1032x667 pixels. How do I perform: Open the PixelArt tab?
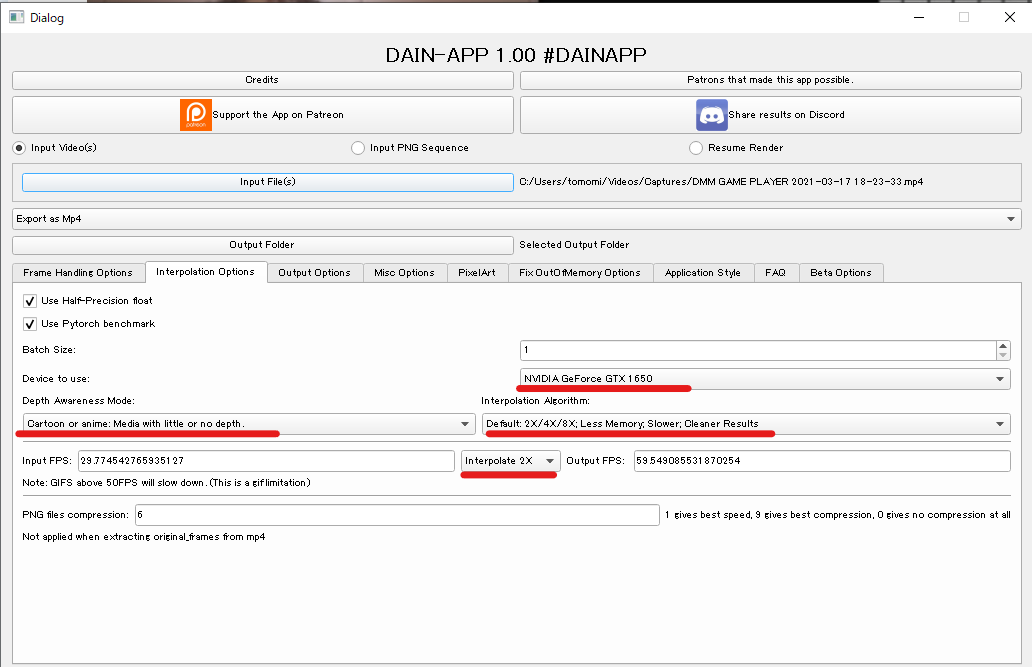[x=477, y=273]
